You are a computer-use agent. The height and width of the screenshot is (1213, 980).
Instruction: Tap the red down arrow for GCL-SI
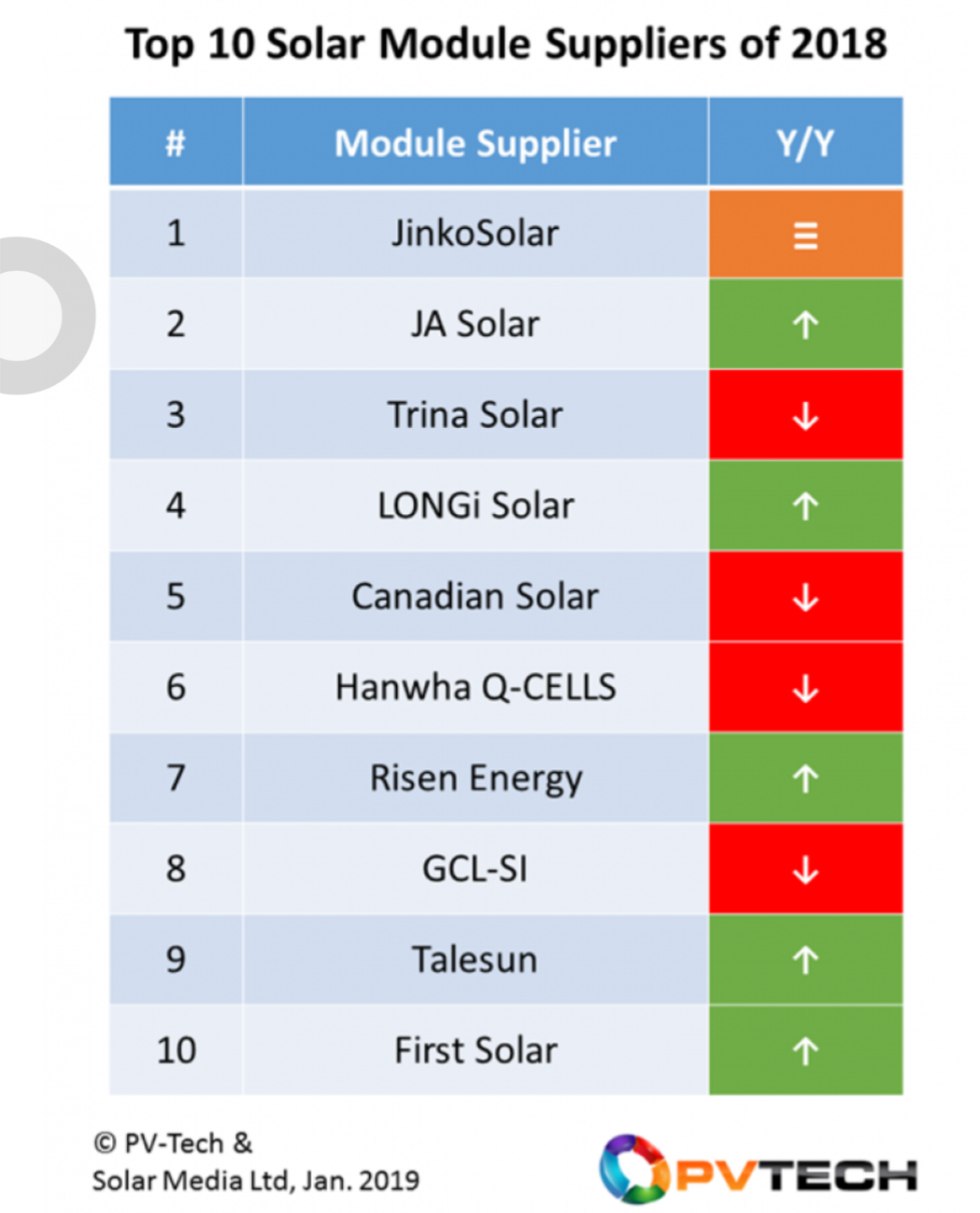click(x=805, y=869)
